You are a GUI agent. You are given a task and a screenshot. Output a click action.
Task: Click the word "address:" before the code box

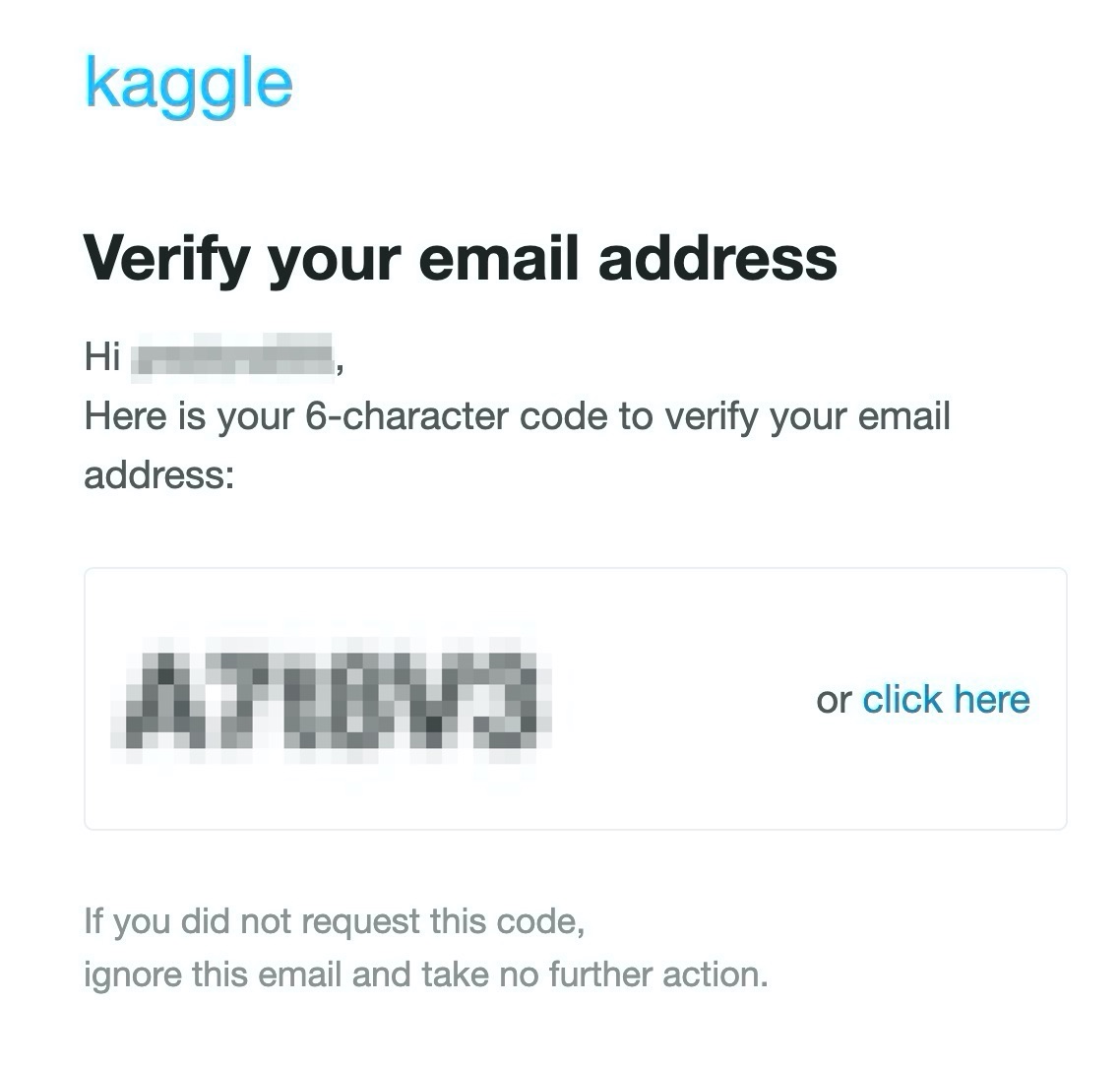pos(159,474)
